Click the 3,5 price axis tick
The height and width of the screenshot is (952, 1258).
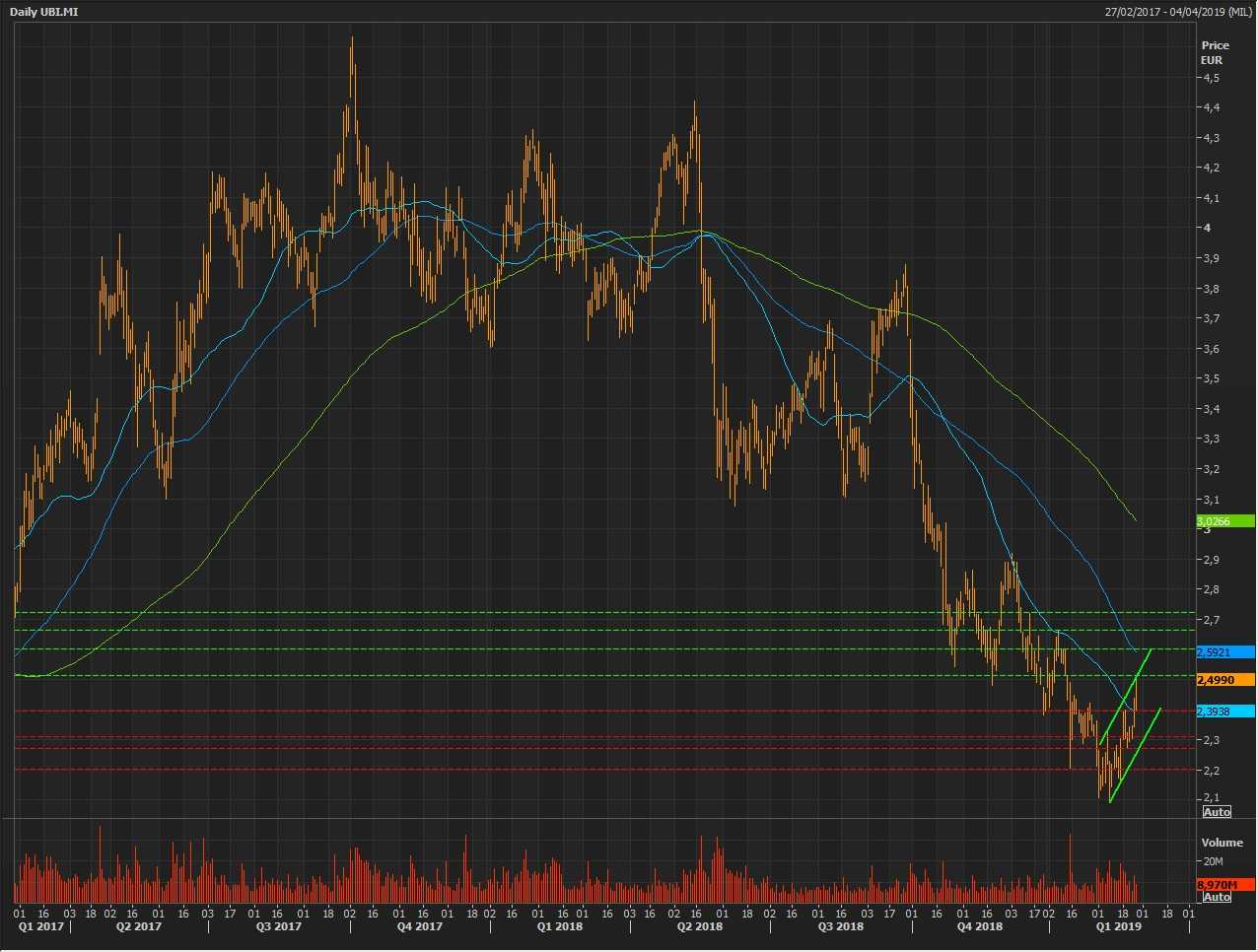tap(1211, 378)
